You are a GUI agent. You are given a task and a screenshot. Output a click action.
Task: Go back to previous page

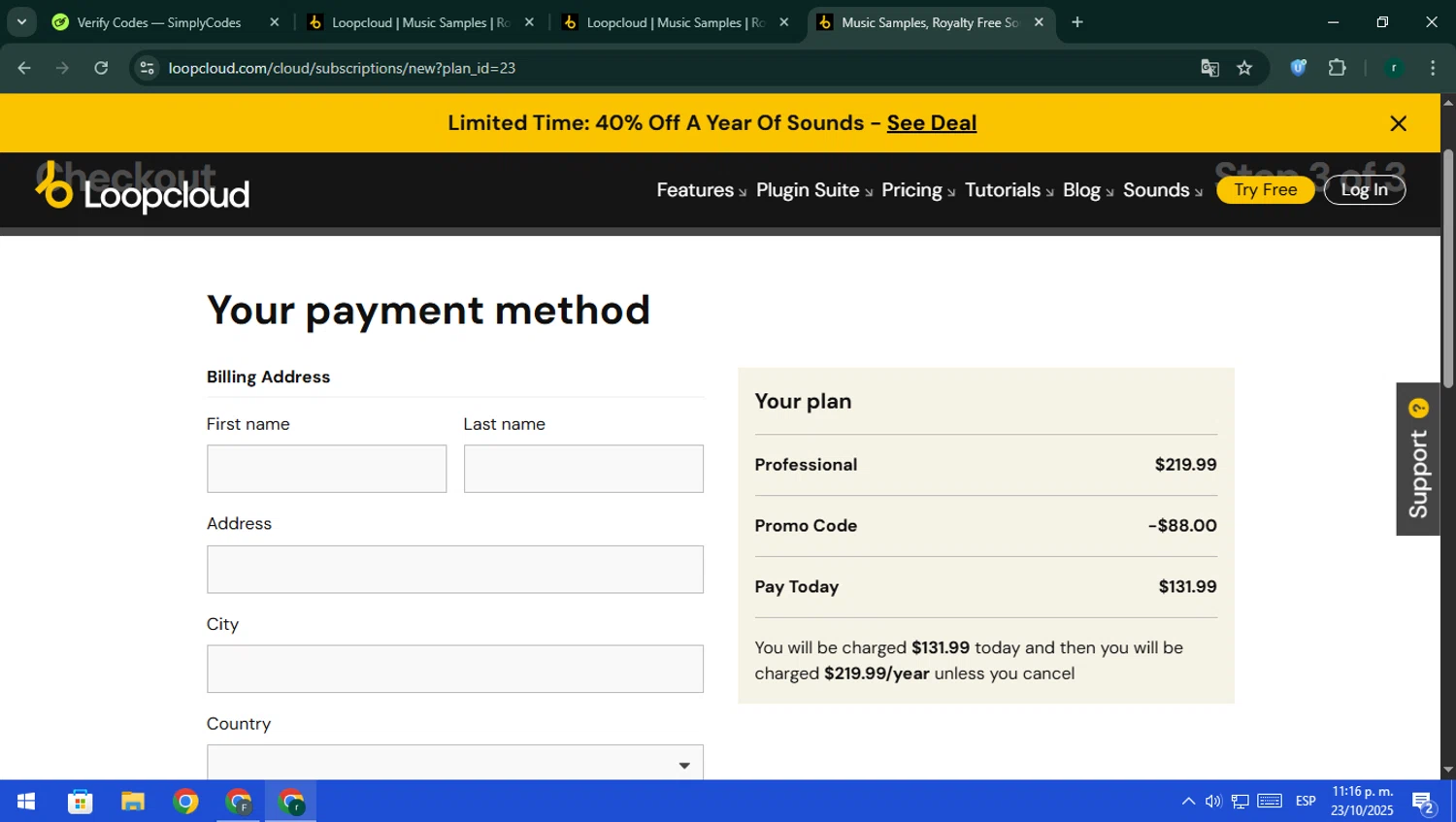point(24,68)
